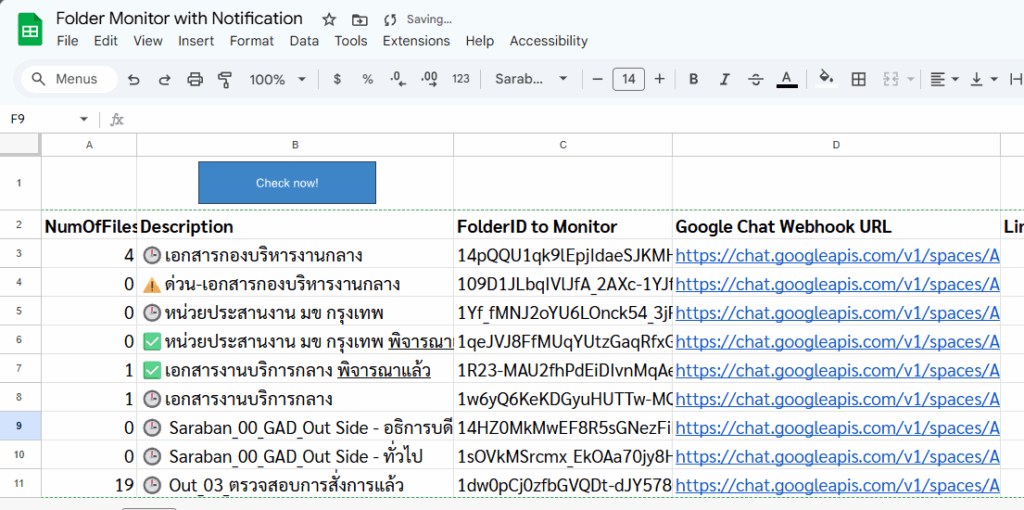Click the Merge cells icon
Screen dimensions: 1024x510
click(891, 79)
